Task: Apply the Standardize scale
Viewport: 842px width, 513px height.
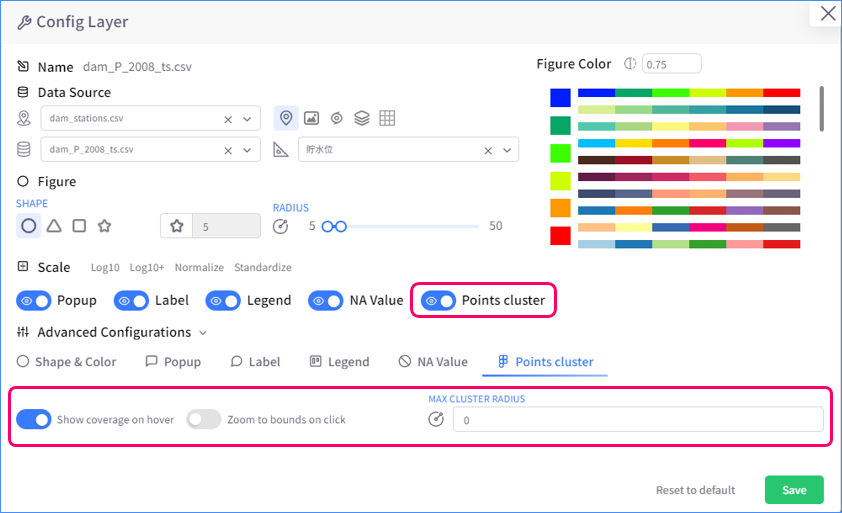Action: (x=263, y=267)
